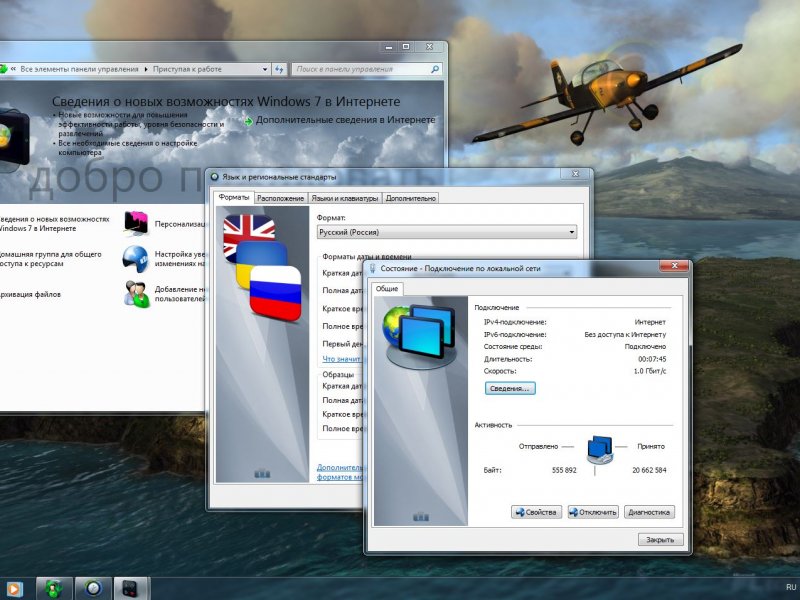Screen dimensions: 800x600
Task: Select the Общие tab in the status window
Action: (x=387, y=288)
